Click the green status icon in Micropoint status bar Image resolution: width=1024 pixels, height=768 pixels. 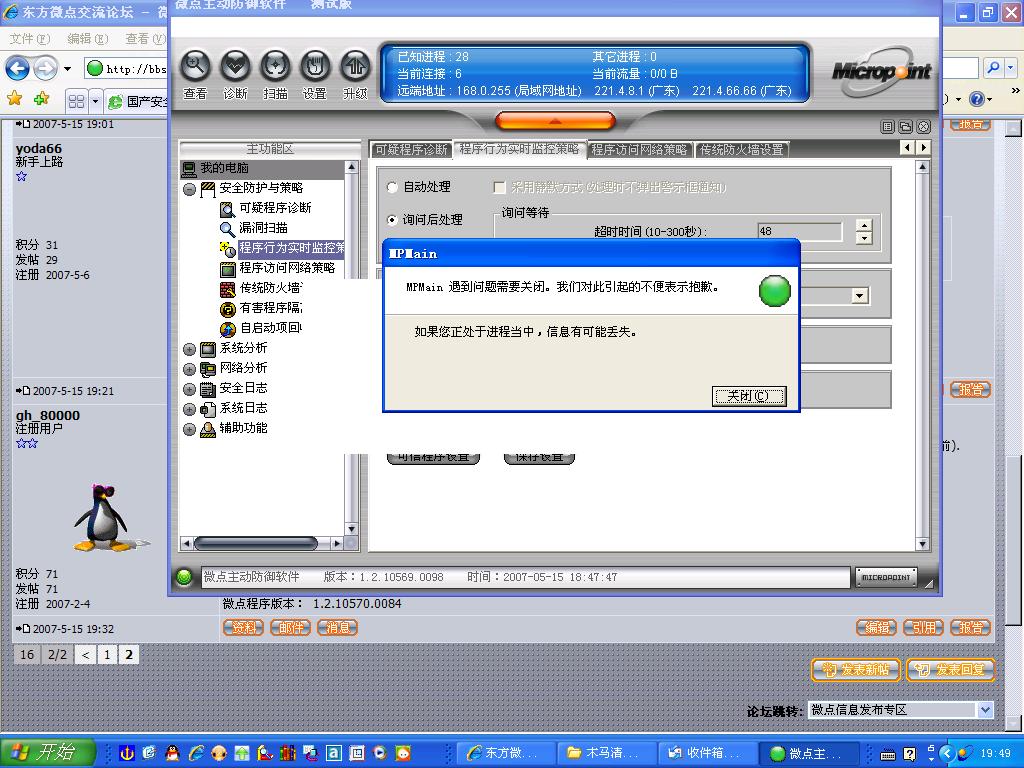click(x=185, y=577)
